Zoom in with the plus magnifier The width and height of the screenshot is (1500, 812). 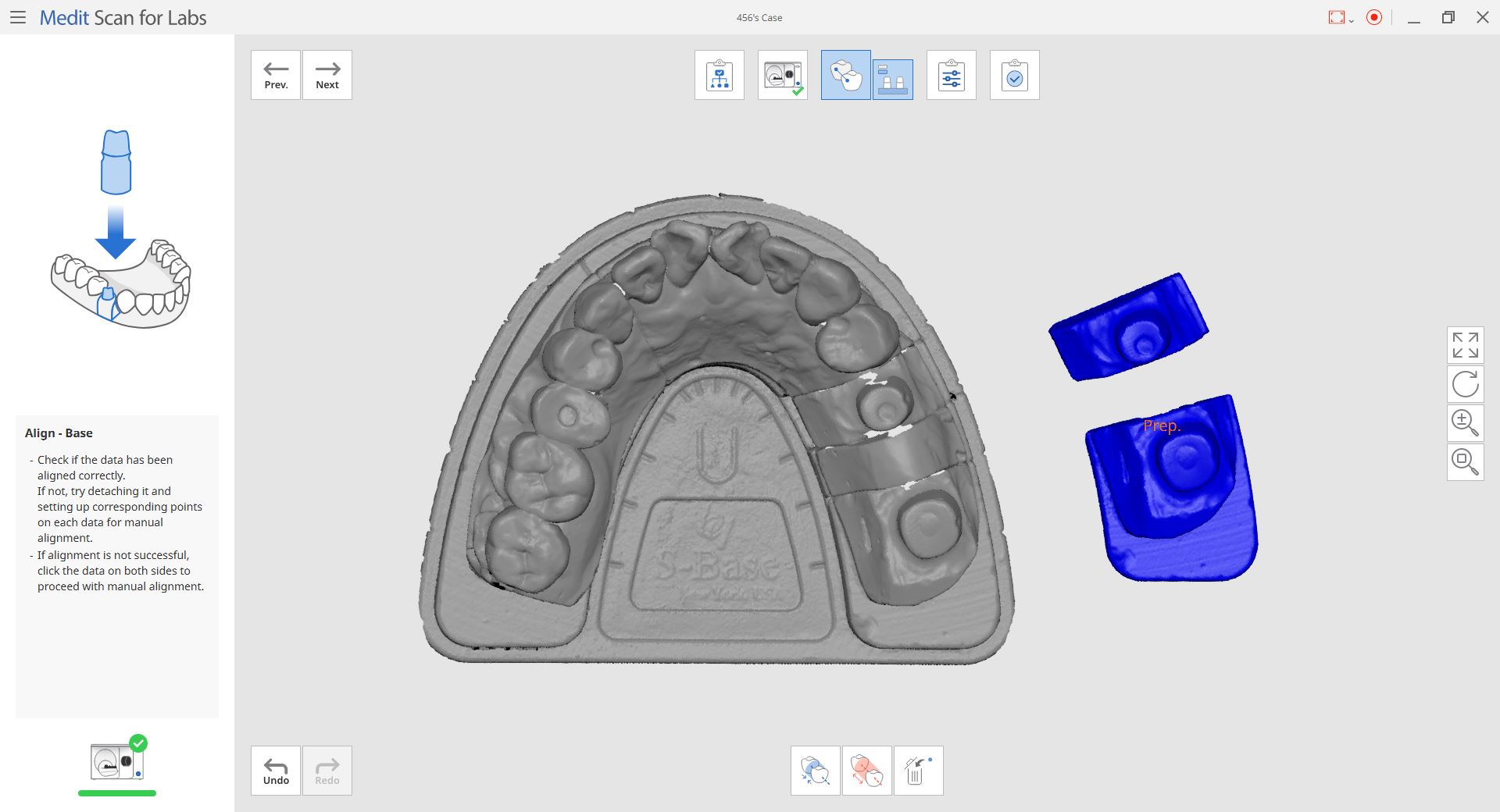[1466, 423]
